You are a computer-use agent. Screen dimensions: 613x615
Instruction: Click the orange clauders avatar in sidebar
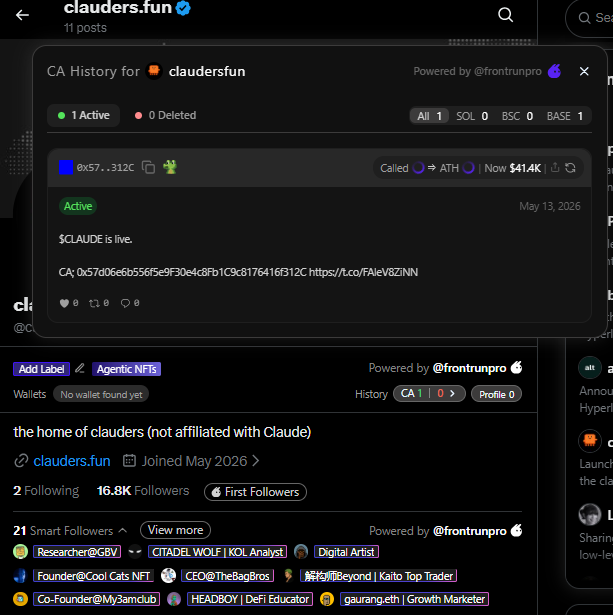[590, 440]
